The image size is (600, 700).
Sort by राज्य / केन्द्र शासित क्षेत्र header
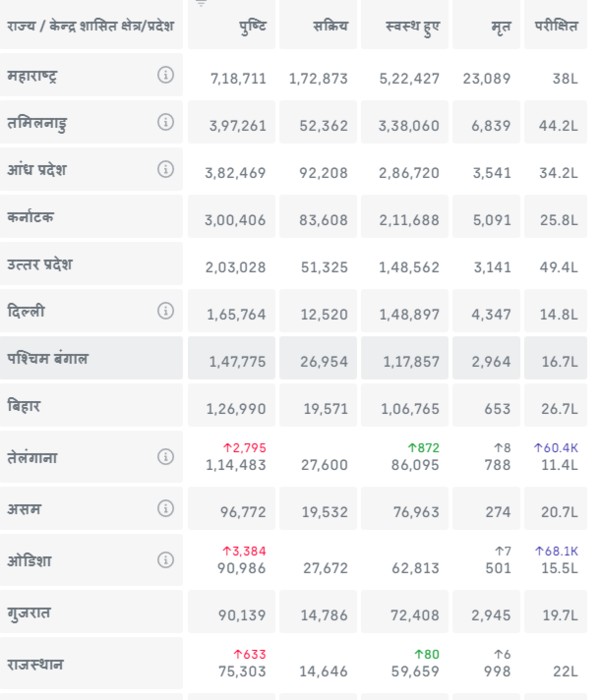[90, 26]
